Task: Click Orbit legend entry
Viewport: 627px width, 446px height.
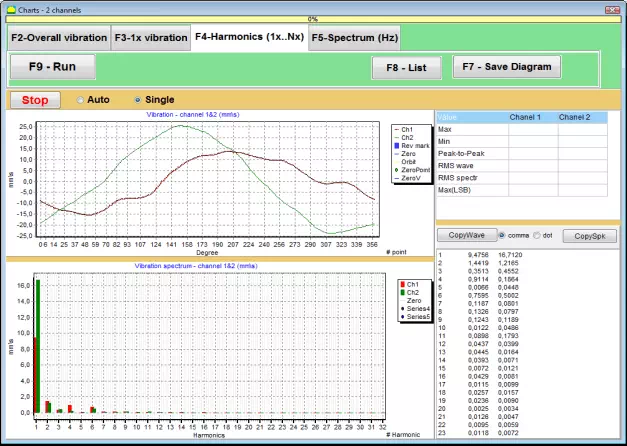Action: (405, 162)
